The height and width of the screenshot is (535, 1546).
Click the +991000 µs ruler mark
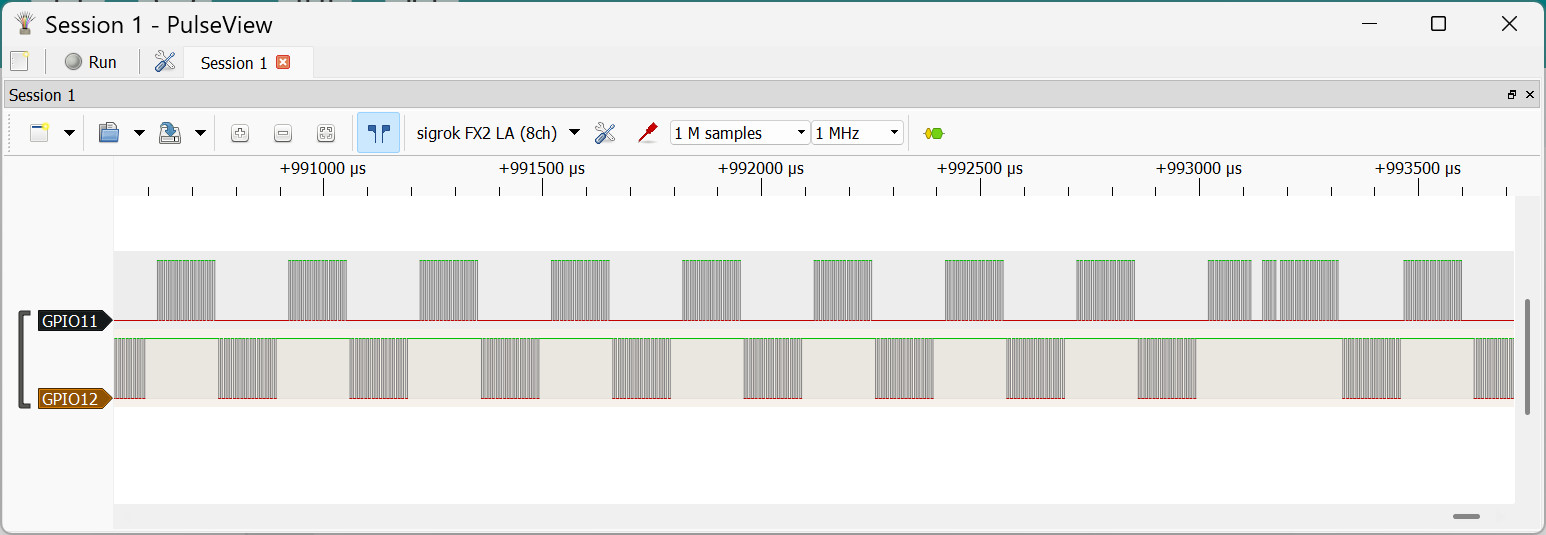(x=323, y=169)
